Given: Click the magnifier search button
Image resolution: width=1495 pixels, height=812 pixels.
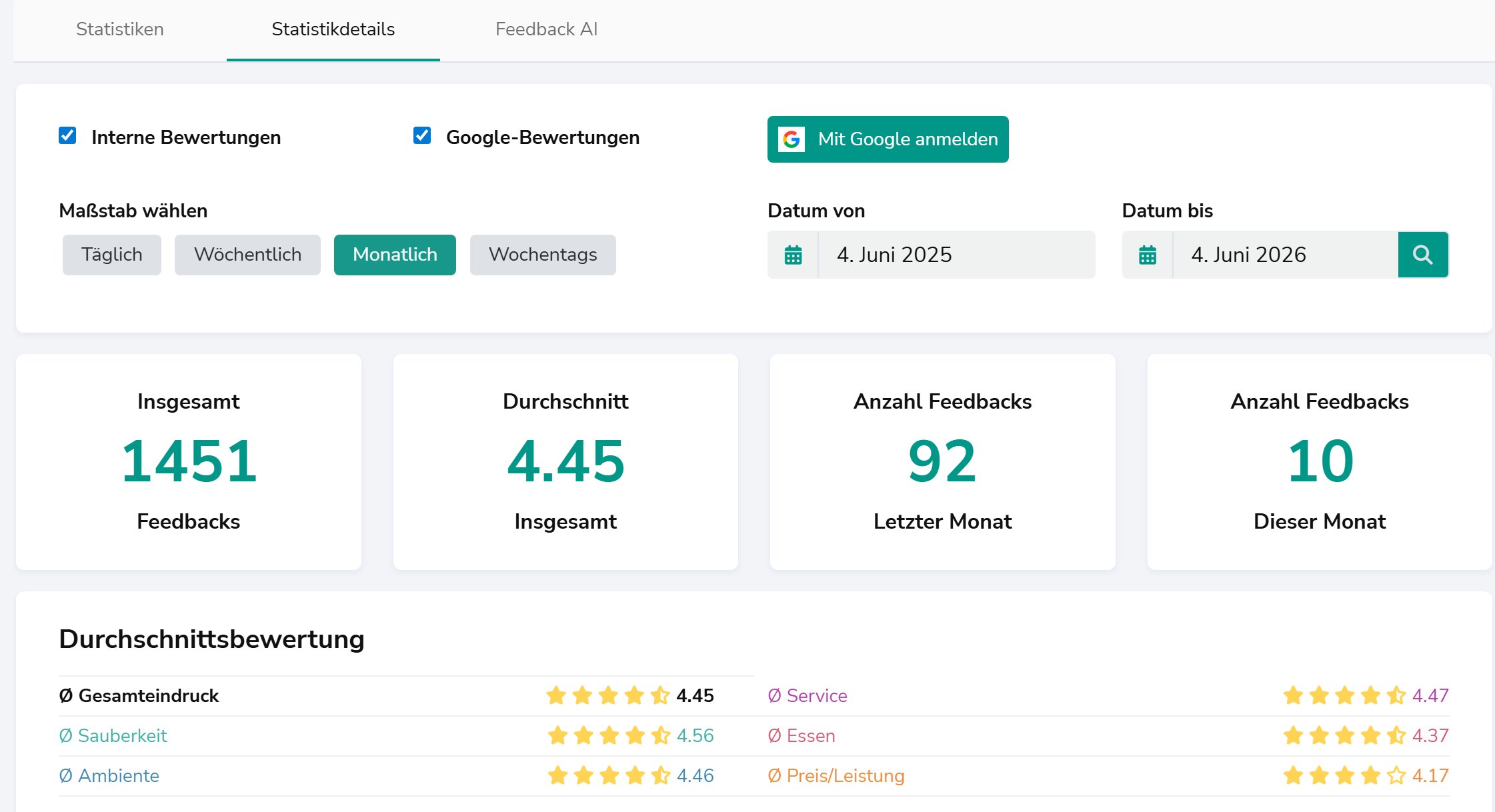Looking at the screenshot, I should coord(1423,255).
